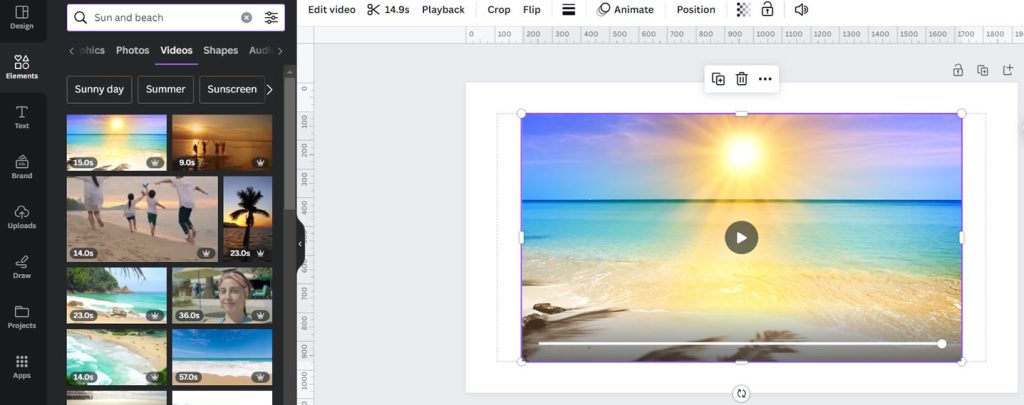Viewport: 1024px width, 405px height.
Task: Collapse the side panel with arrow handle
Action: [300, 244]
